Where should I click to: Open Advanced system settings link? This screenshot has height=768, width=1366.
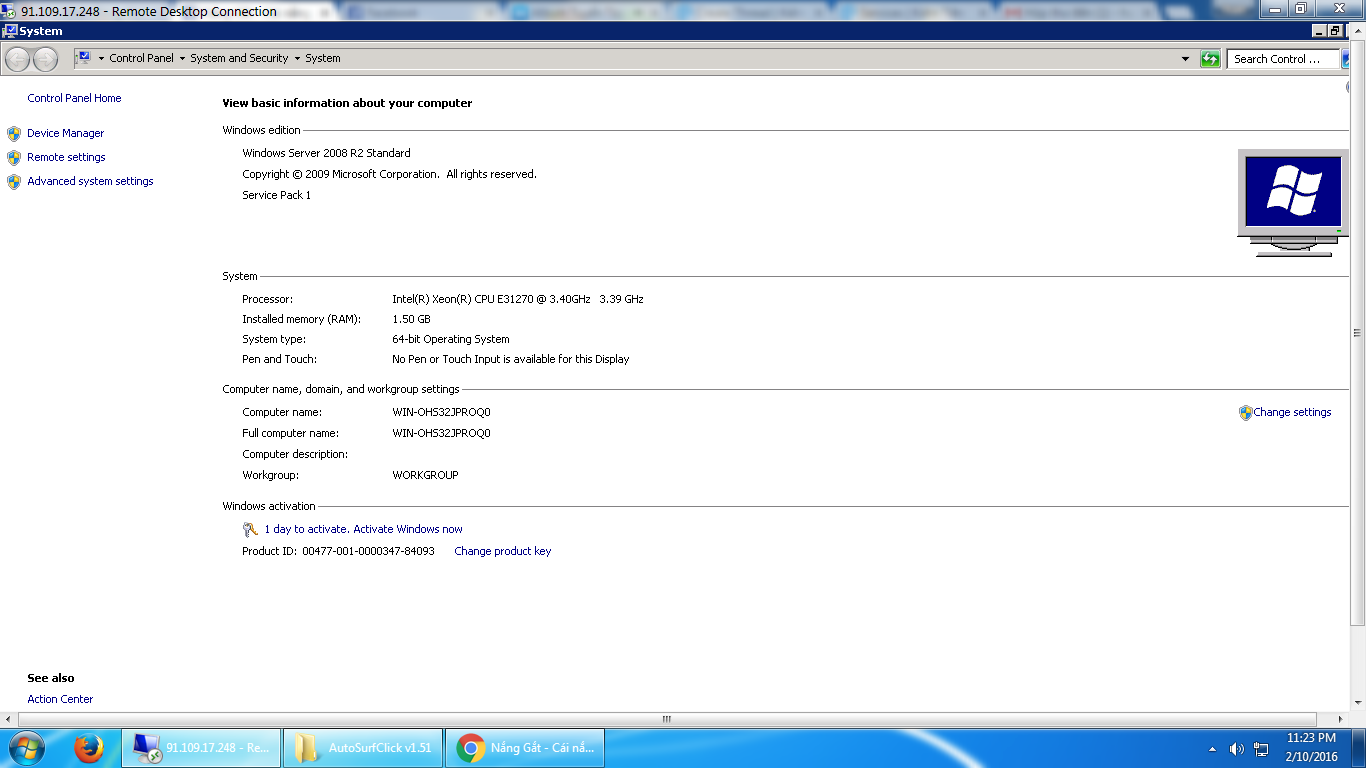(90, 181)
